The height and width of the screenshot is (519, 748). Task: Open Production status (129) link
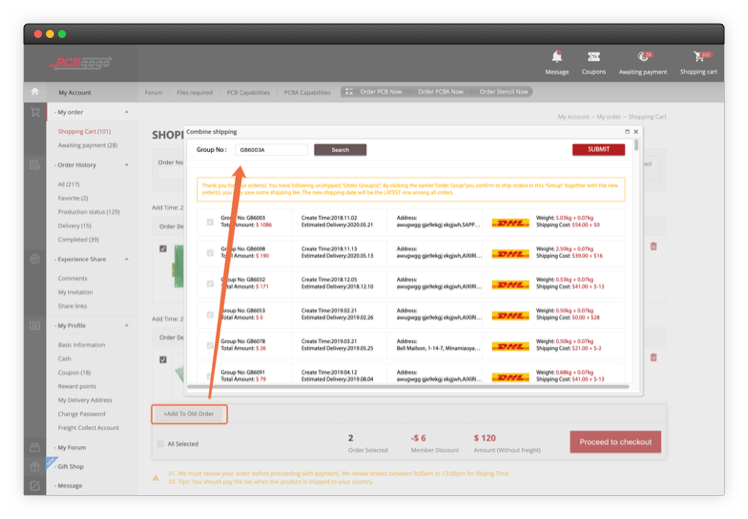click(89, 212)
